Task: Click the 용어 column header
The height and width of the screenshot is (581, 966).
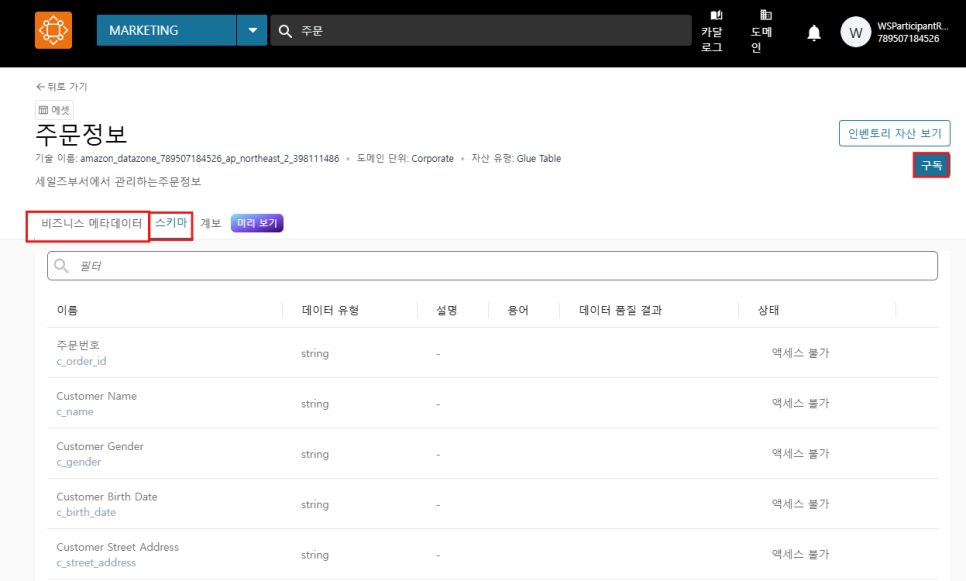Action: point(518,310)
